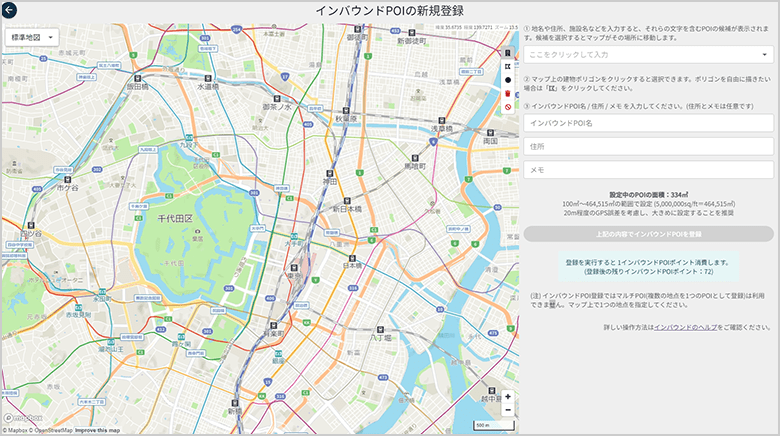Click the red cancel circle icon
The height and width of the screenshot is (436, 780).
coord(508,107)
